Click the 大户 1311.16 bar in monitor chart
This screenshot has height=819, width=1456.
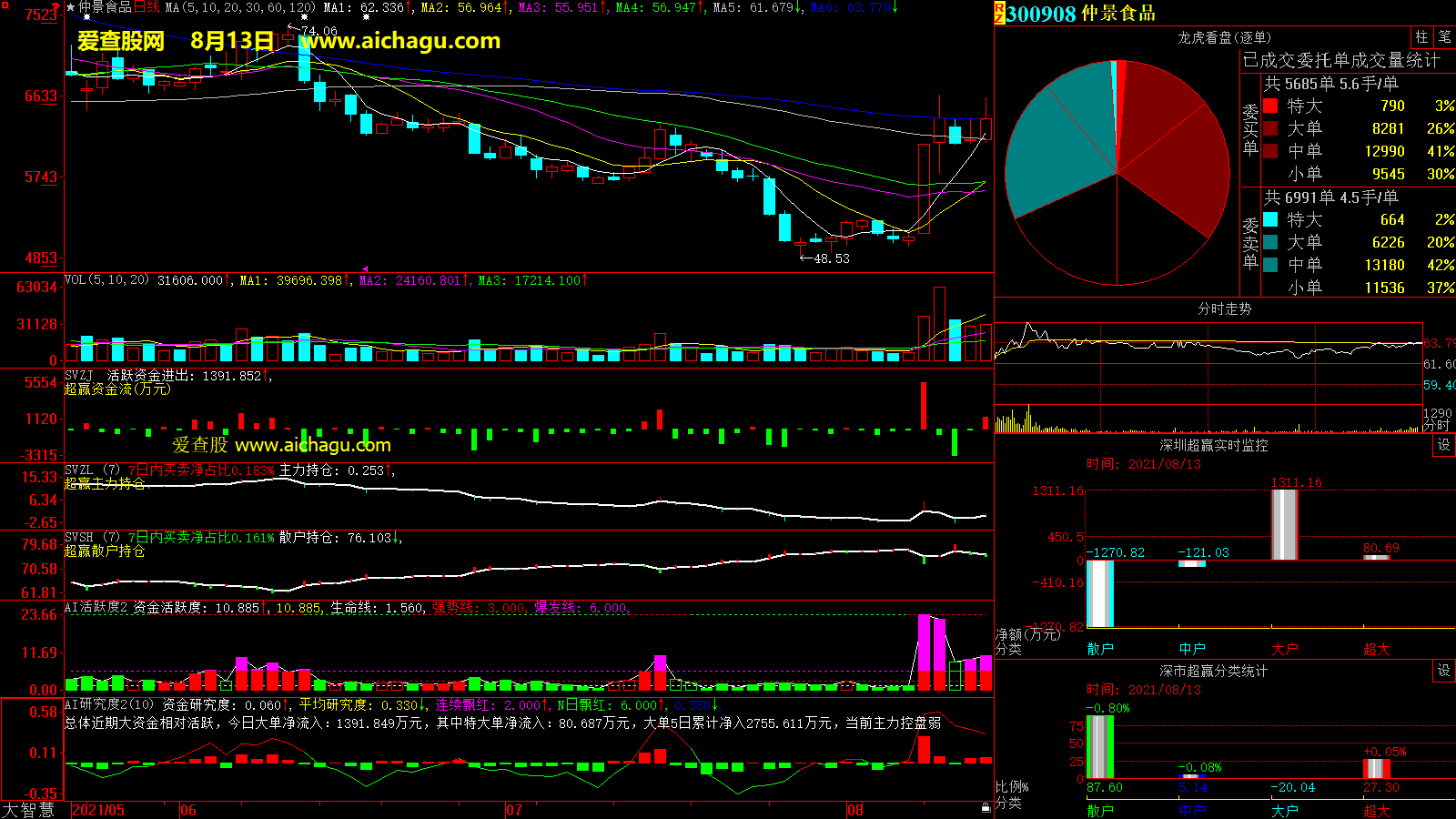click(1284, 525)
